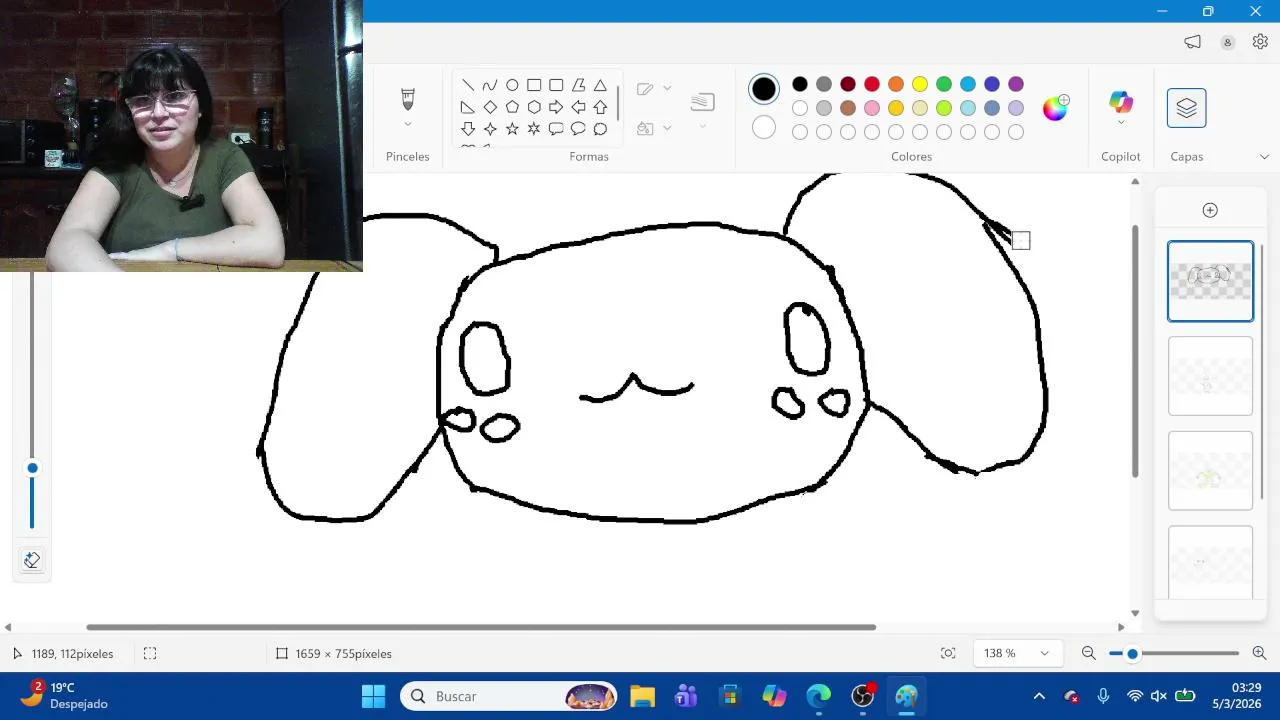1280x720 pixels.
Task: Click the volume muted tray icon
Action: click(1159, 696)
